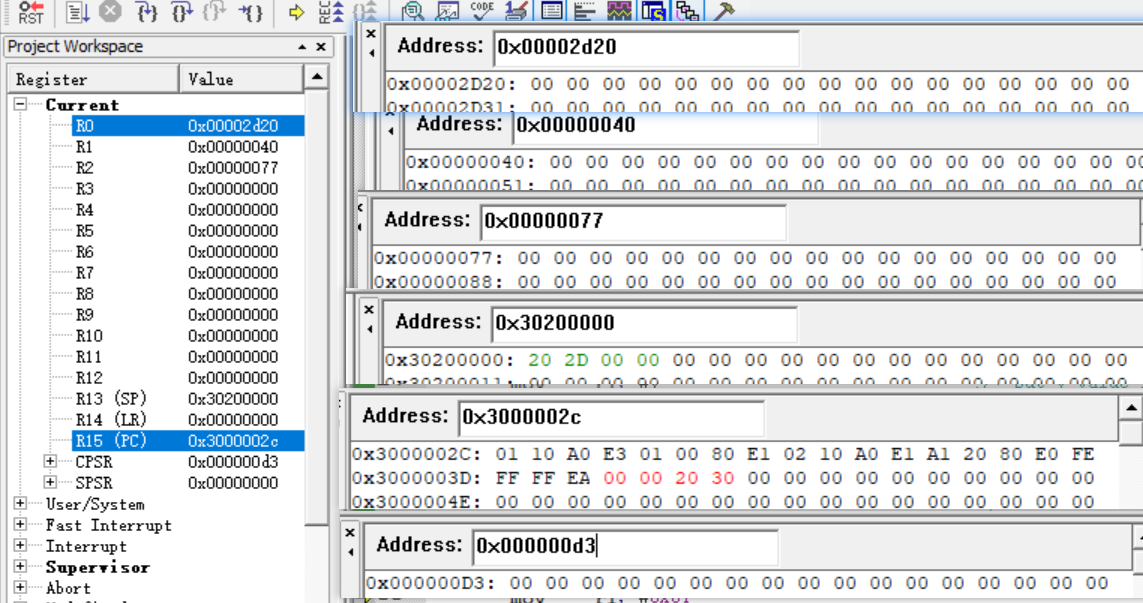
Task: Click red byte 30 in row 0x3000003D
Action: (722, 478)
